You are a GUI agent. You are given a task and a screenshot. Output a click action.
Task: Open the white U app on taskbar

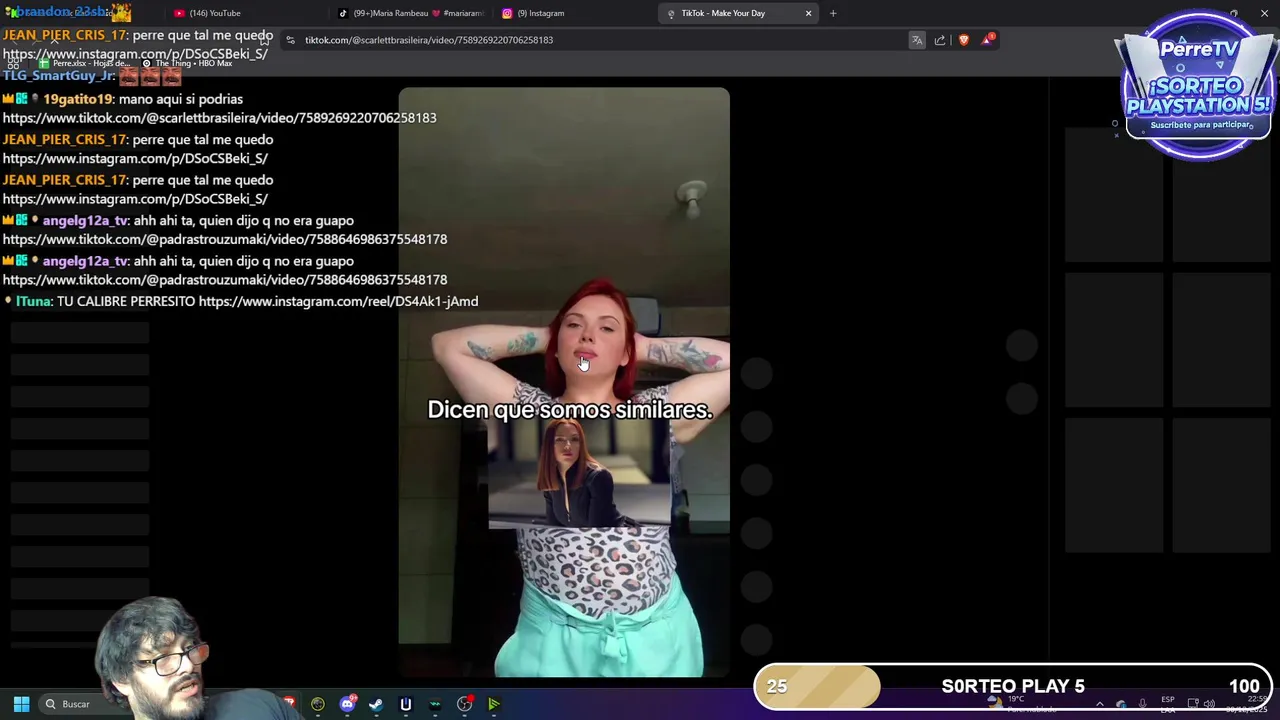click(x=405, y=704)
